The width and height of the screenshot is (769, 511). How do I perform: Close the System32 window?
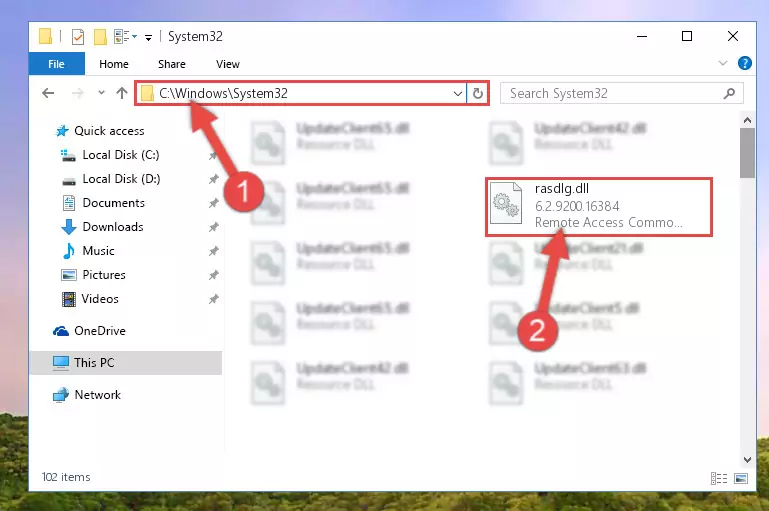coord(733,36)
